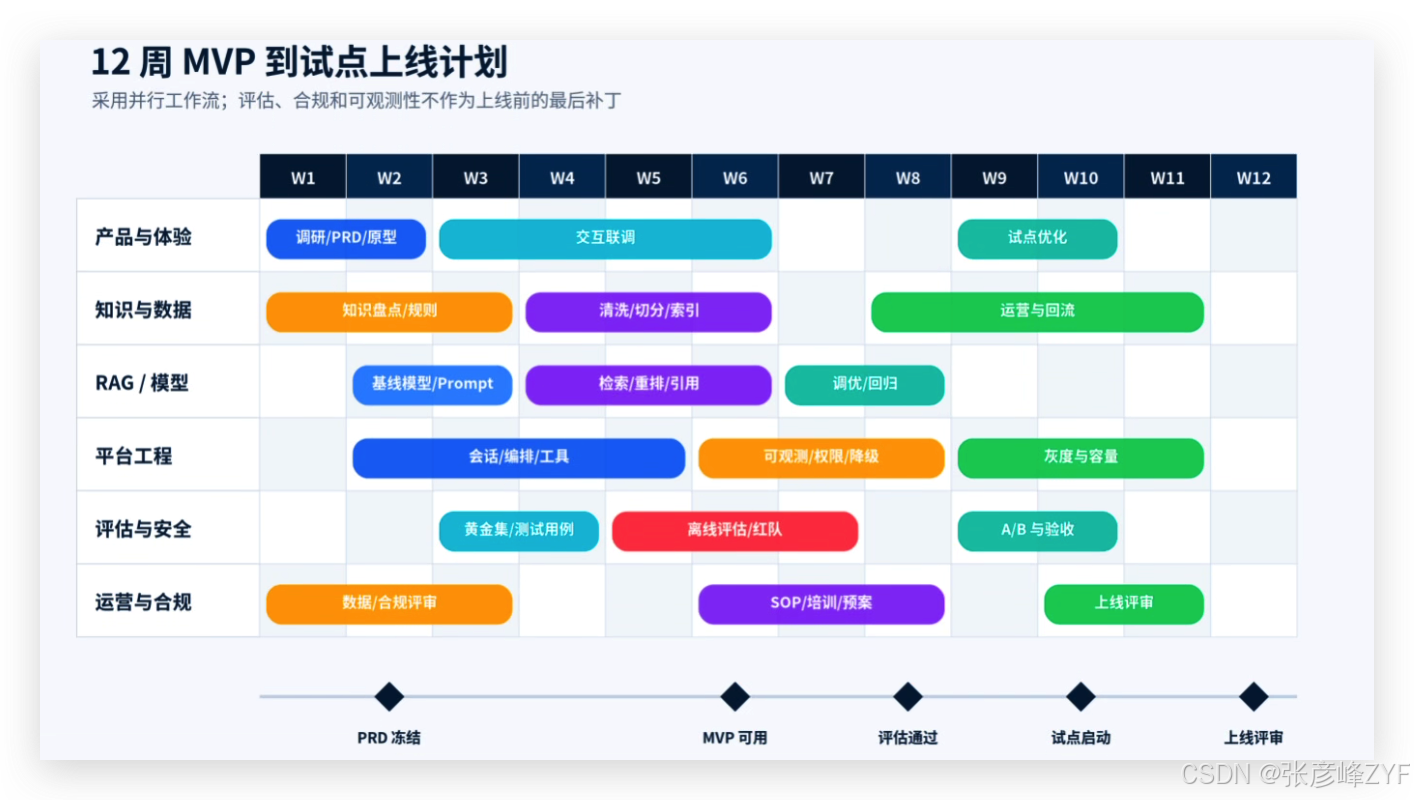The image size is (1414, 800).
Task: Select the 产品与体验 row label
Action: pyautogui.click(x=143, y=237)
